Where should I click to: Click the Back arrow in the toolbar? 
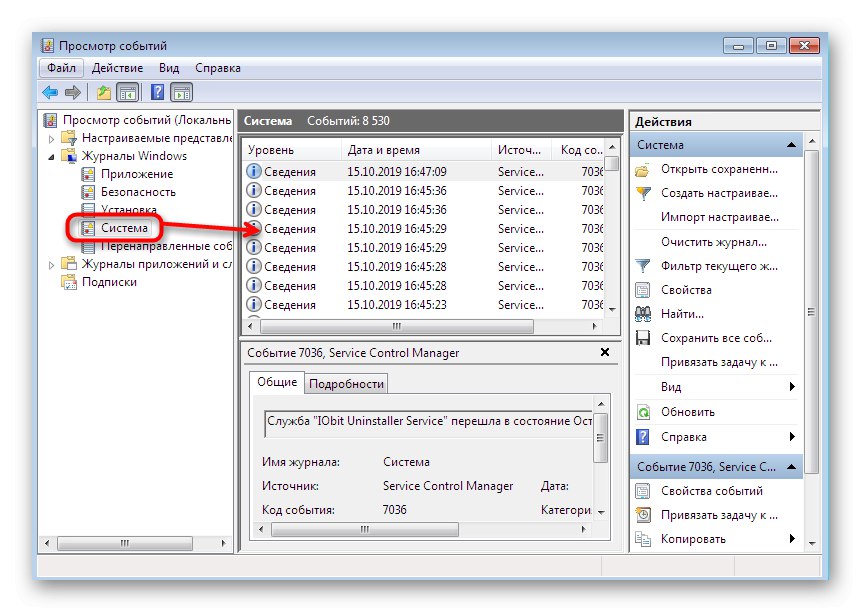(x=50, y=93)
